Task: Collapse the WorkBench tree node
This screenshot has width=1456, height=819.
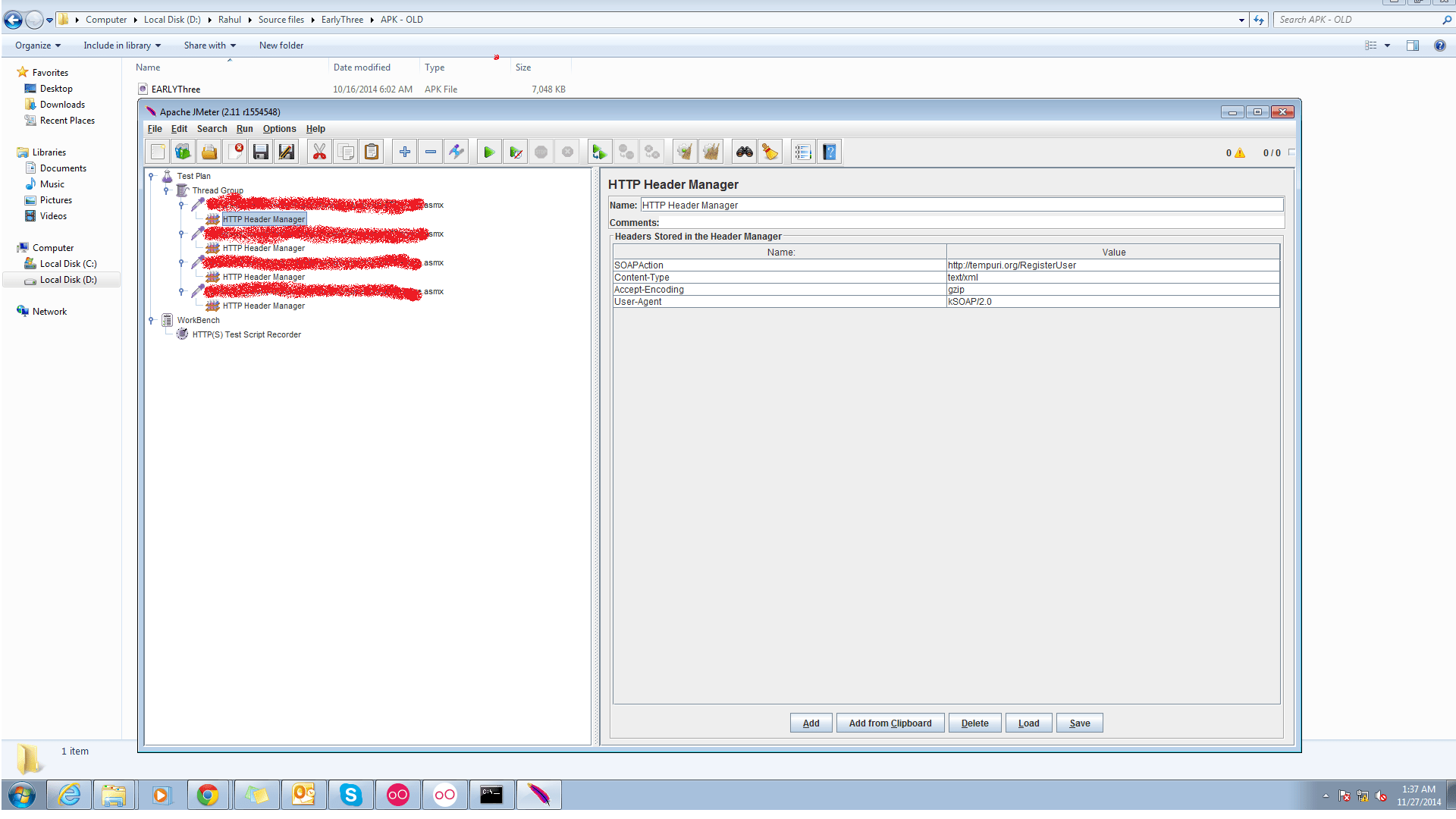Action: tap(151, 320)
